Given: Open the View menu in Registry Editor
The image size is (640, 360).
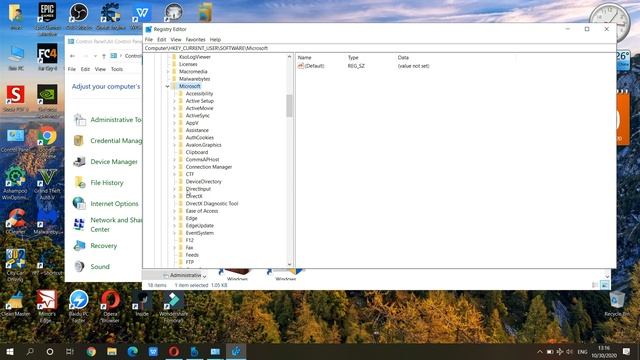Looking at the screenshot, I should (x=176, y=40).
